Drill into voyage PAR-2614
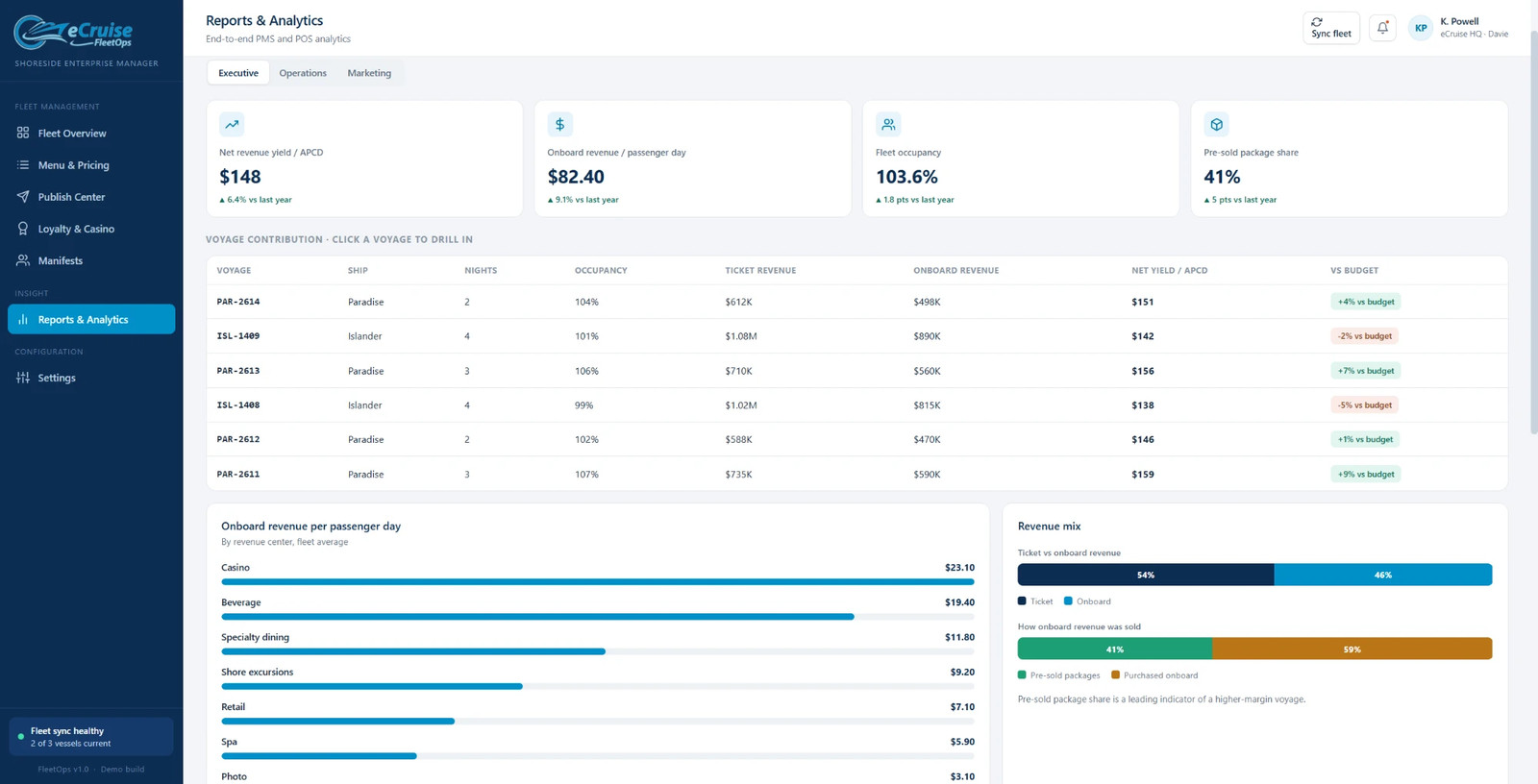Viewport: 1538px width, 784px height. click(x=856, y=302)
